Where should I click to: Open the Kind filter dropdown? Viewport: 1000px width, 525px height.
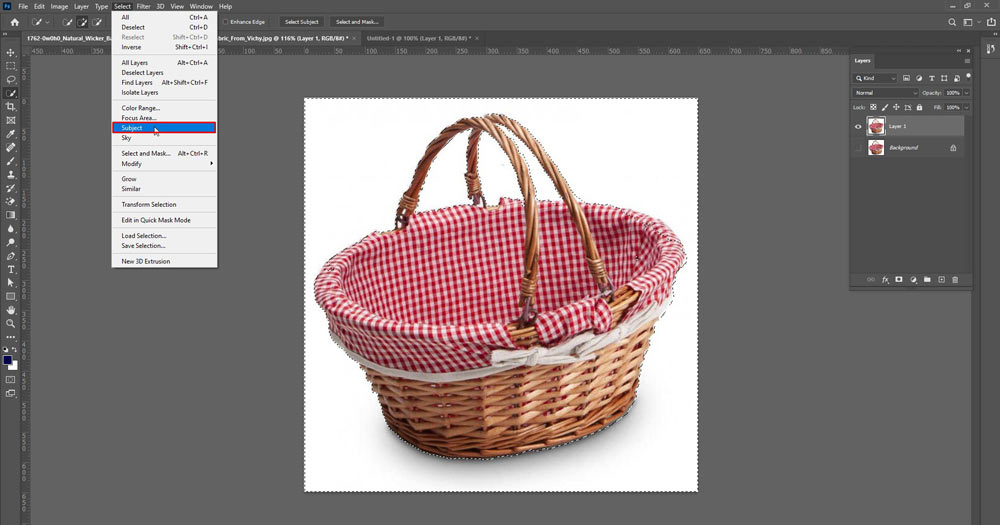click(875, 78)
